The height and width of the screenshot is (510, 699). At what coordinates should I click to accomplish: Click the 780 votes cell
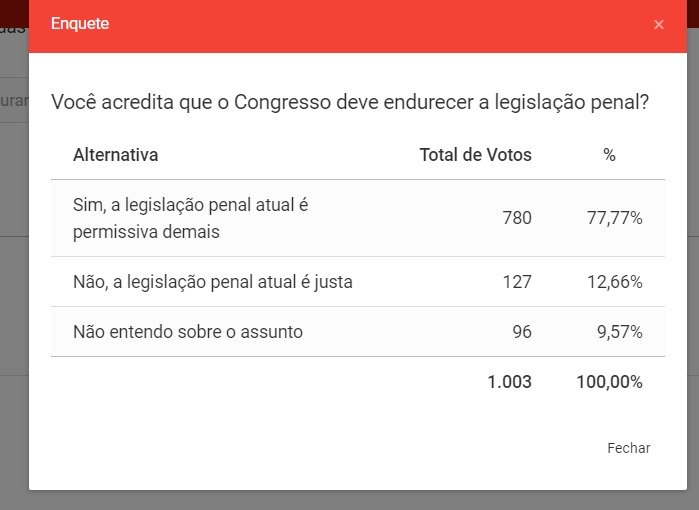tap(517, 218)
